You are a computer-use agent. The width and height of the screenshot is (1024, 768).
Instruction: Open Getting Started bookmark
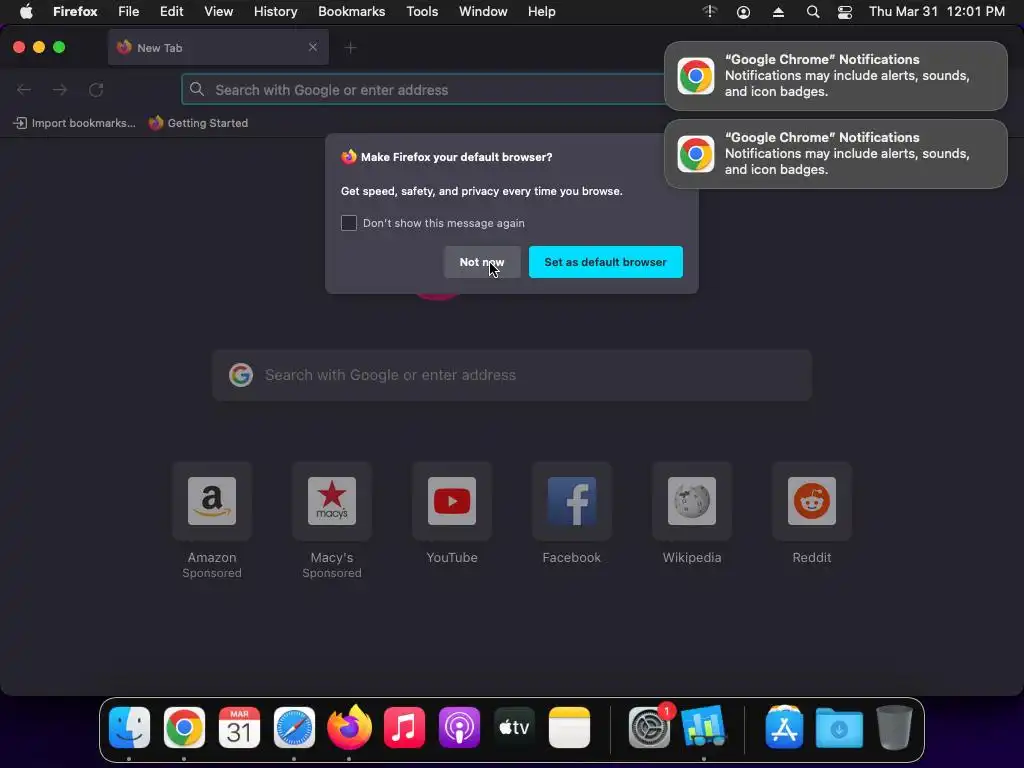click(199, 123)
